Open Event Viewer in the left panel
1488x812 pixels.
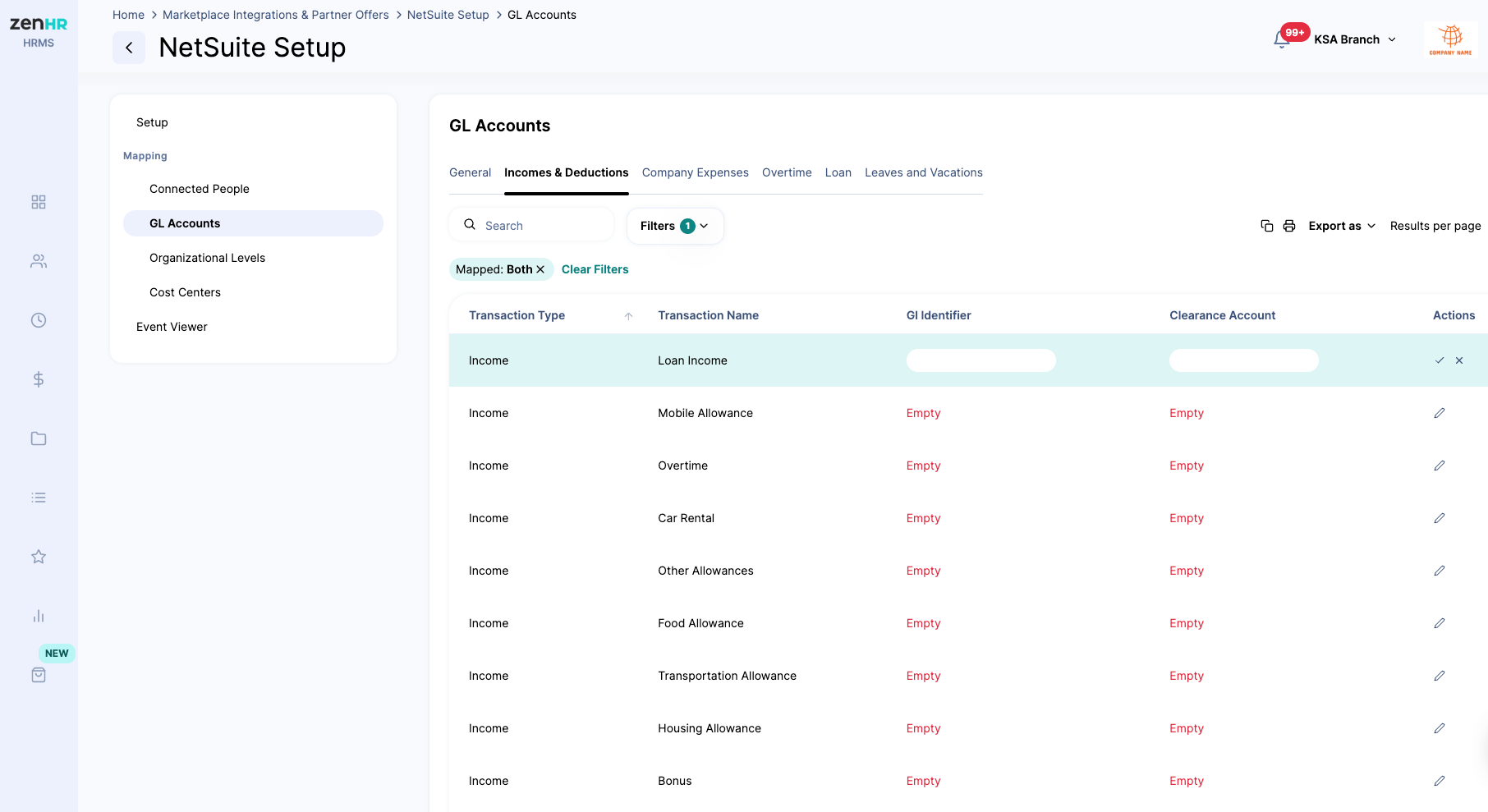coord(172,327)
